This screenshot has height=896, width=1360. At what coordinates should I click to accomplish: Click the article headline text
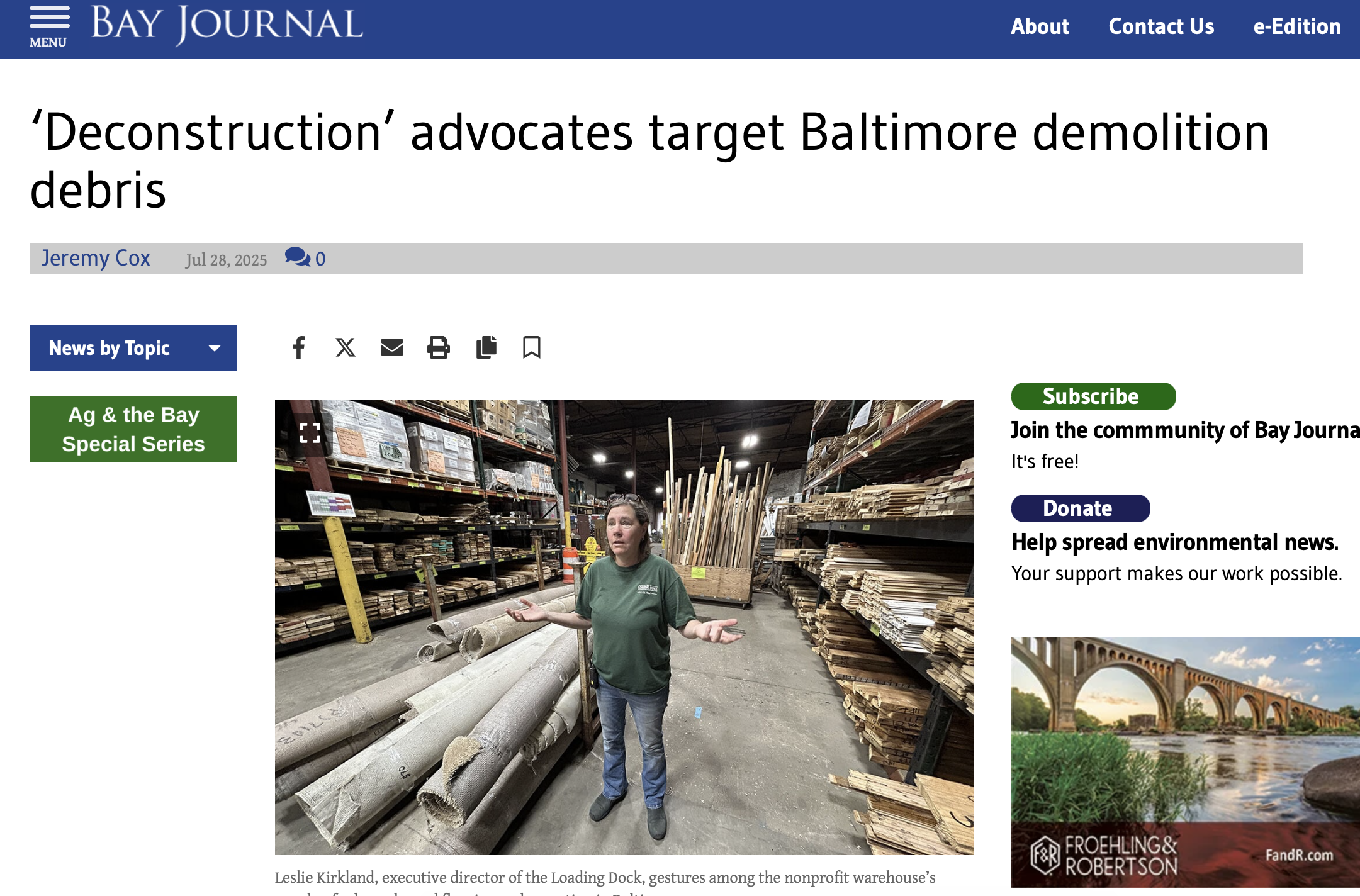(649, 160)
